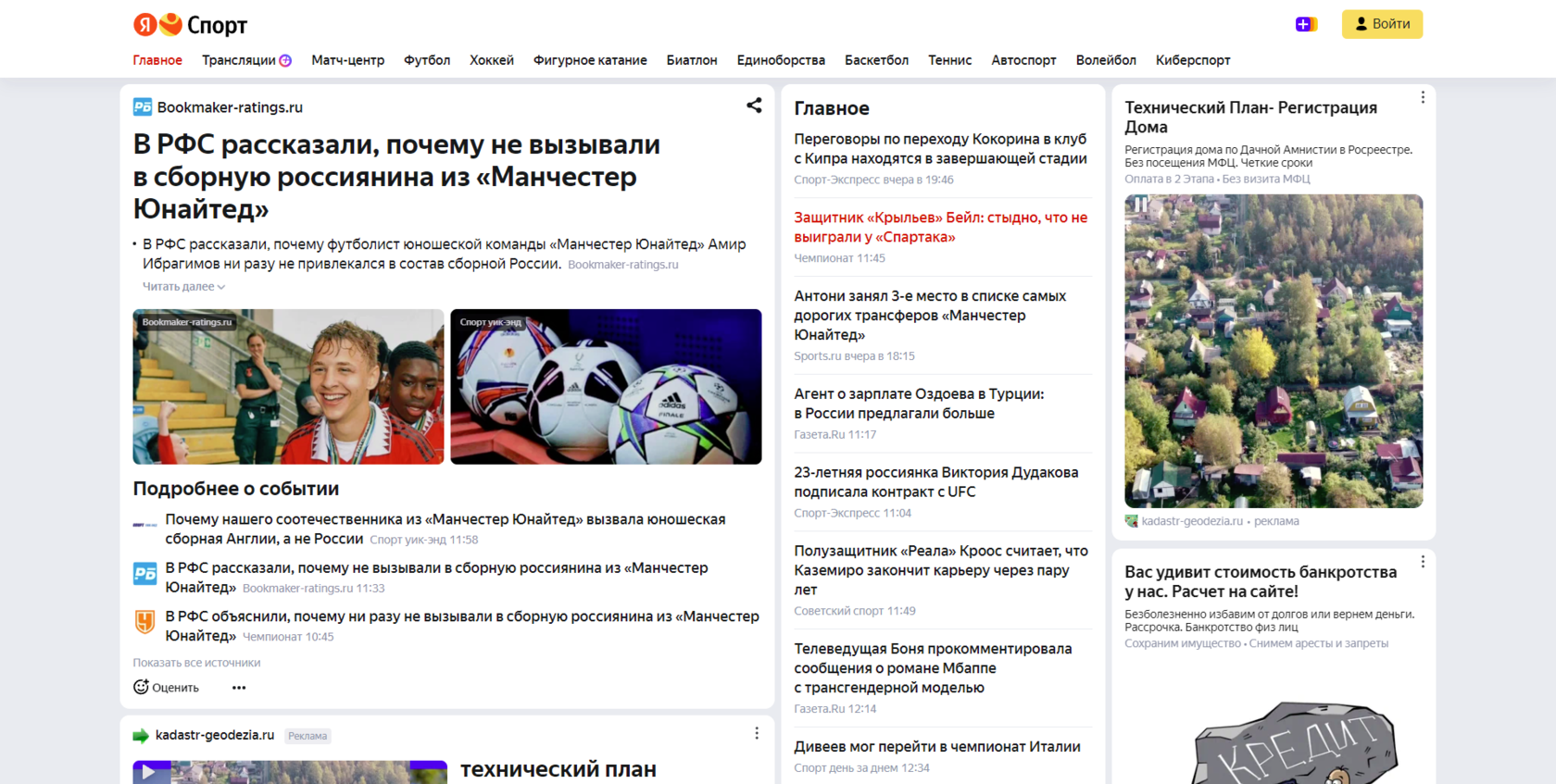This screenshot has width=1556, height=784.
Task: Open the Матч-центр tab
Action: tap(347, 60)
